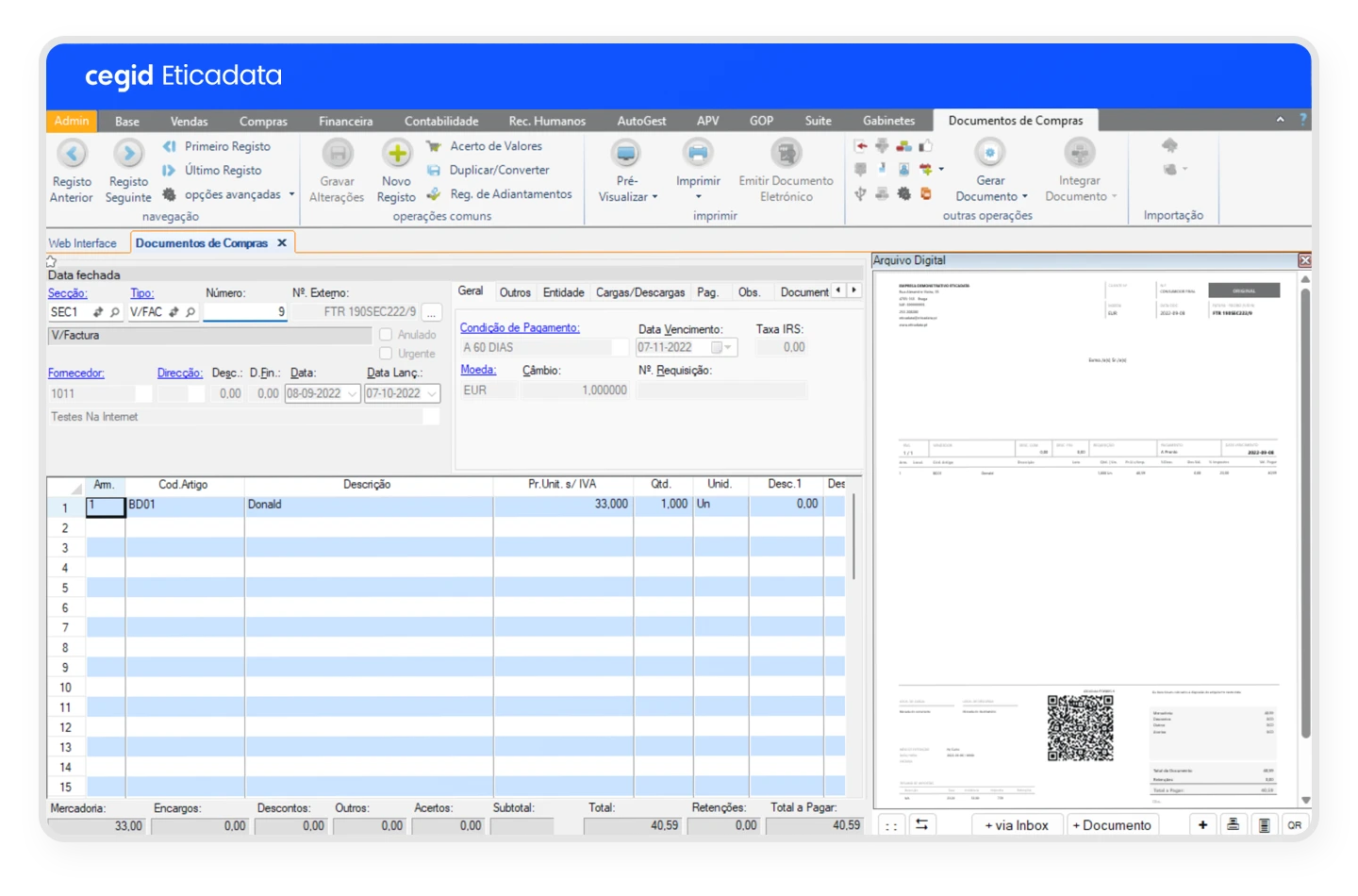Enable the Anulado checkbox
The width and height of the screenshot is (1358, 896).
(386, 334)
